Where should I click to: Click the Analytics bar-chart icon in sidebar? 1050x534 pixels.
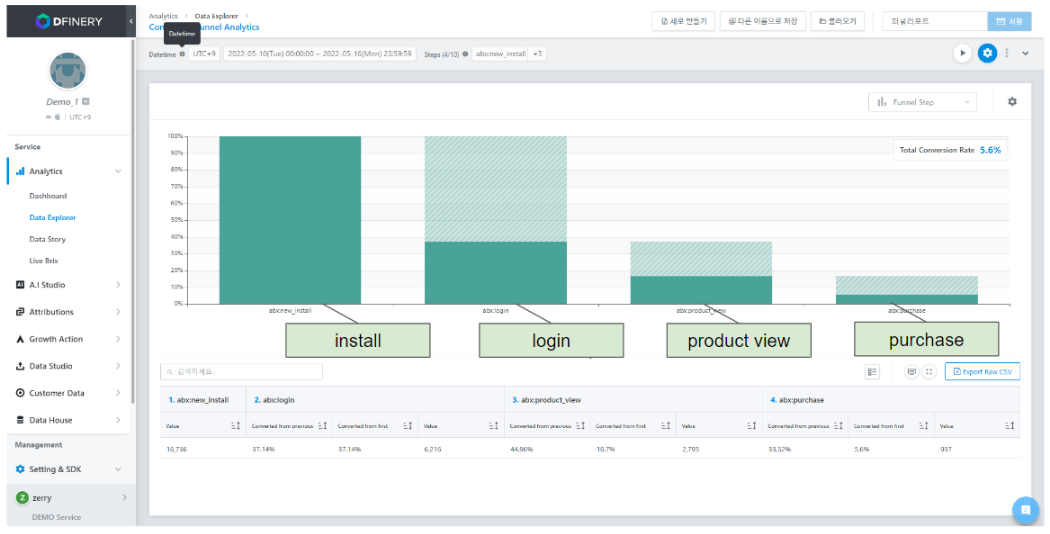click(x=20, y=172)
